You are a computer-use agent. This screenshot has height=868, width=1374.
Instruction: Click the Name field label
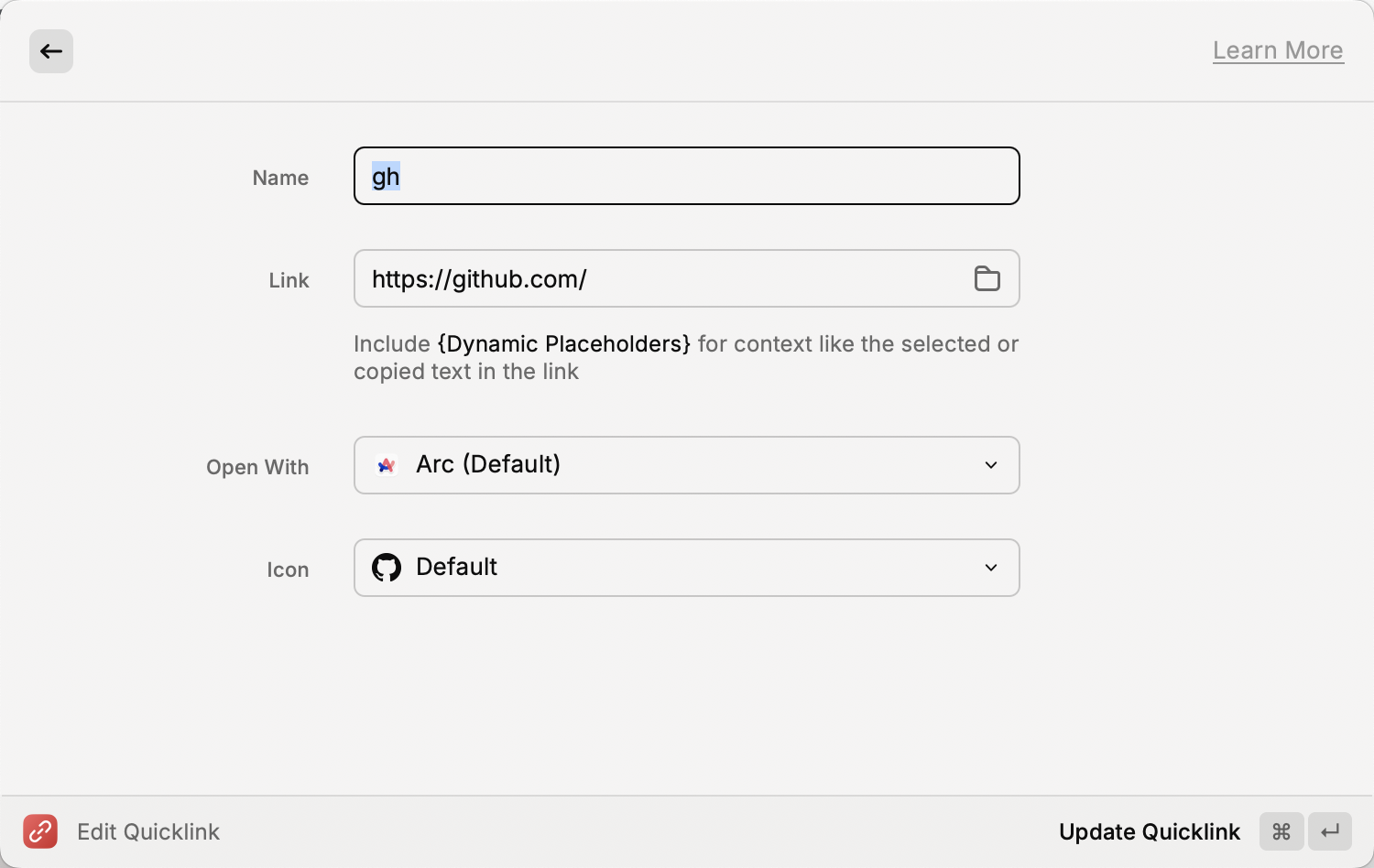[x=280, y=178]
